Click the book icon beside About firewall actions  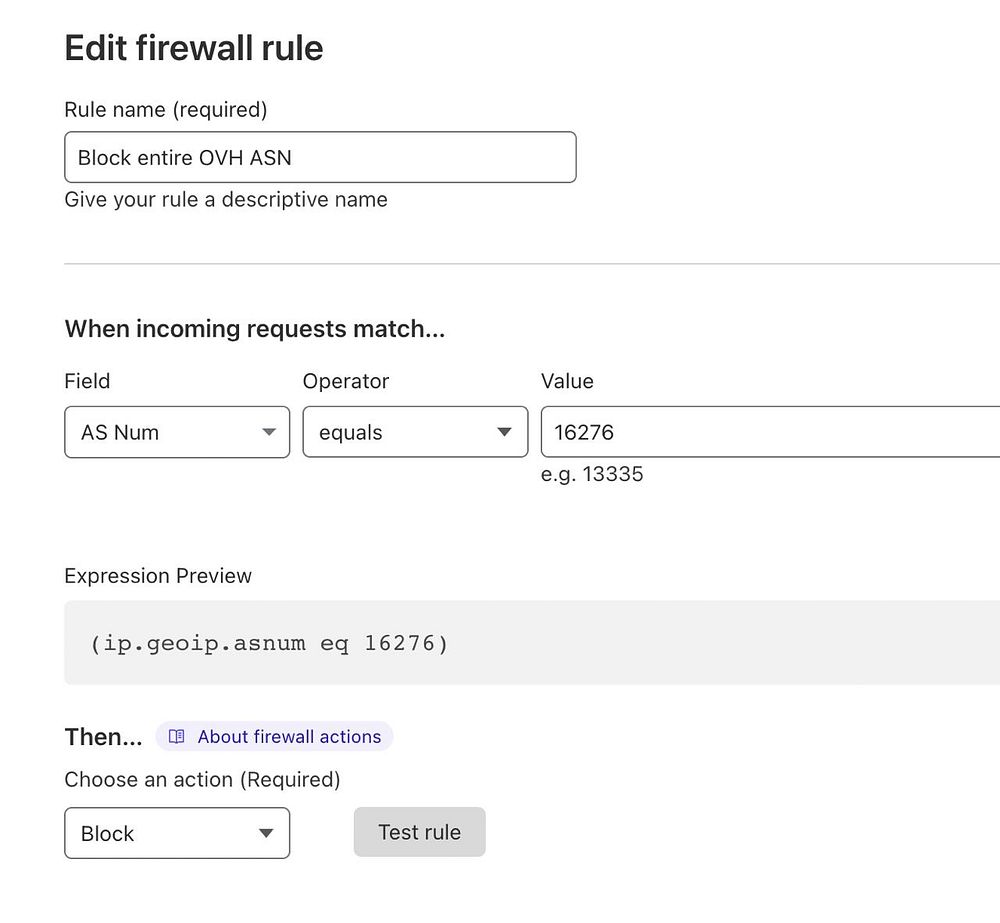(x=177, y=737)
